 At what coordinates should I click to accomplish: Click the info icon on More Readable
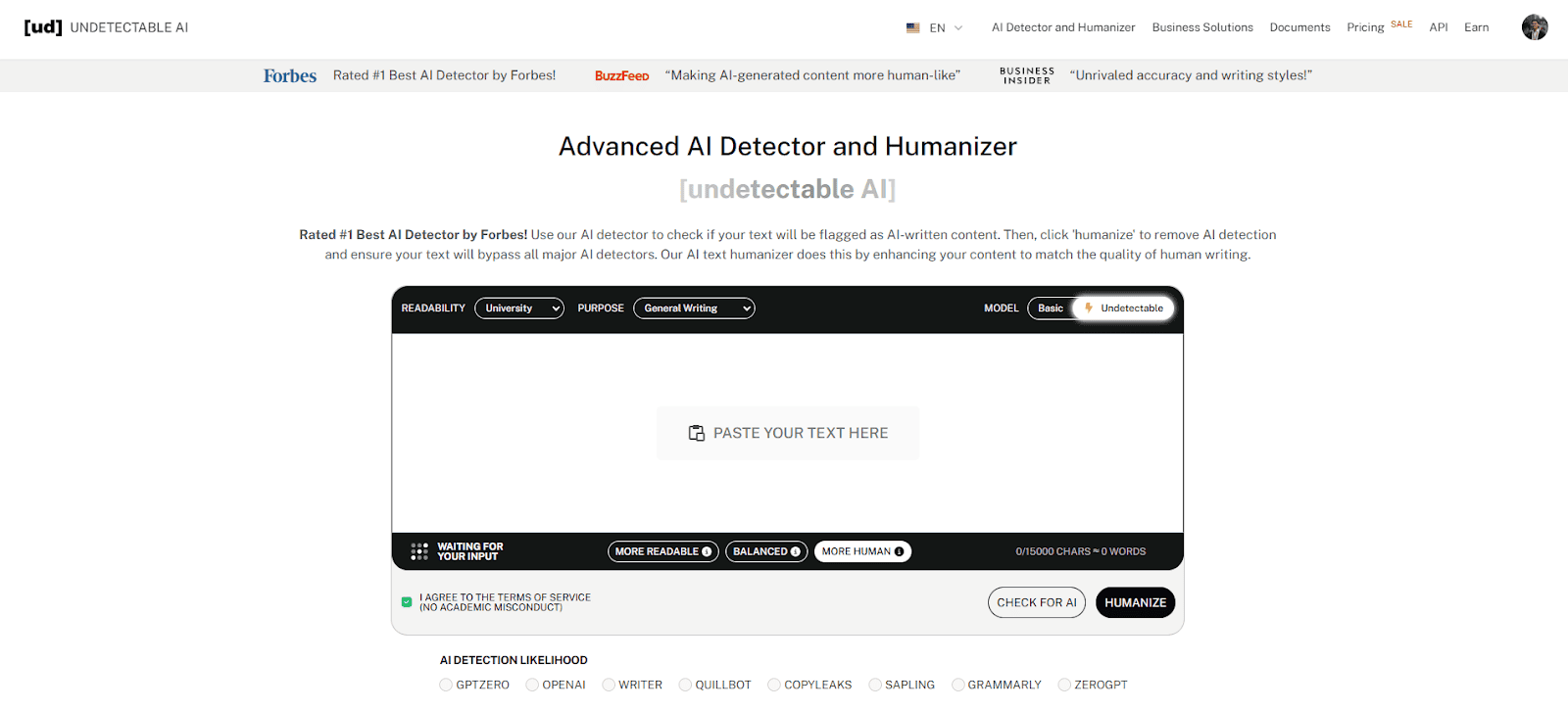point(707,552)
